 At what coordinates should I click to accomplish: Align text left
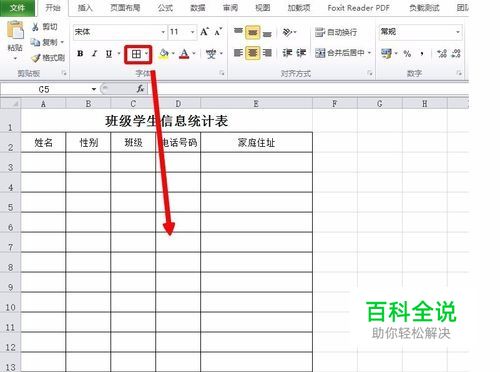(x=238, y=53)
